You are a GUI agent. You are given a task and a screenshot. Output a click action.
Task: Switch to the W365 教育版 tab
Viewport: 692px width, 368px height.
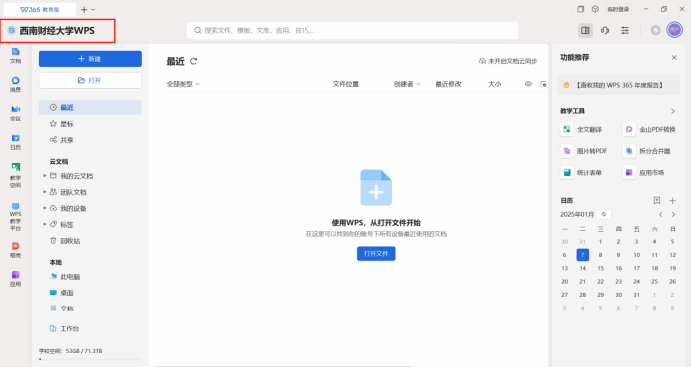click(x=40, y=9)
